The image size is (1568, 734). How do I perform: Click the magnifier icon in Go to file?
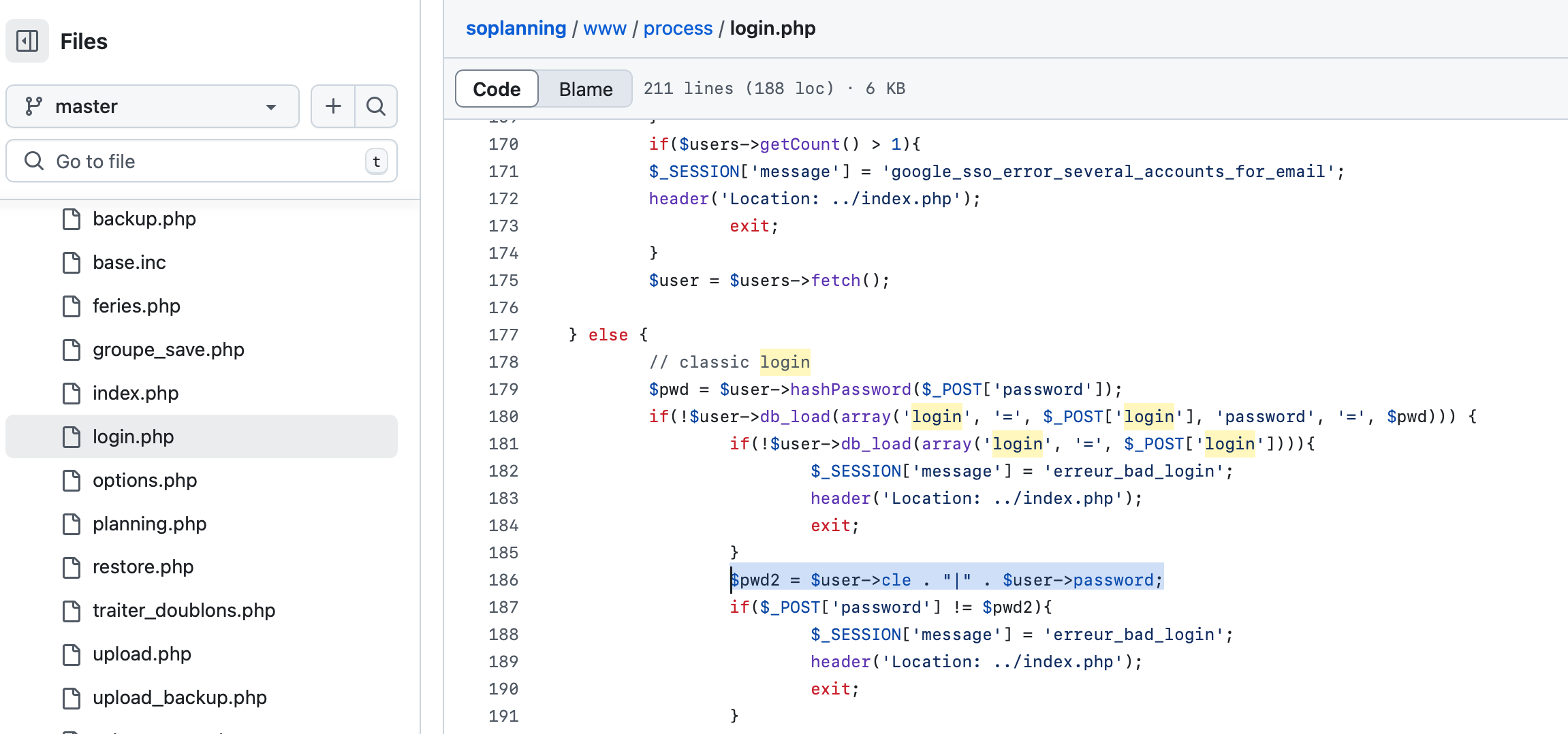[33, 161]
